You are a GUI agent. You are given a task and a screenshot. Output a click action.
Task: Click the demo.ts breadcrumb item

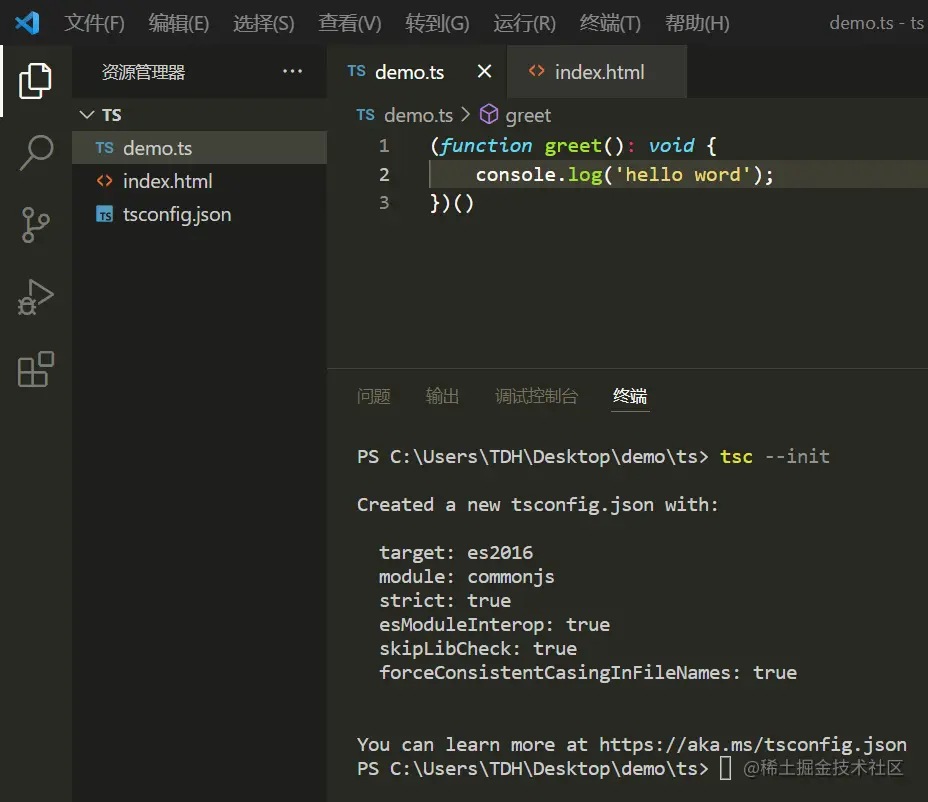[418, 115]
